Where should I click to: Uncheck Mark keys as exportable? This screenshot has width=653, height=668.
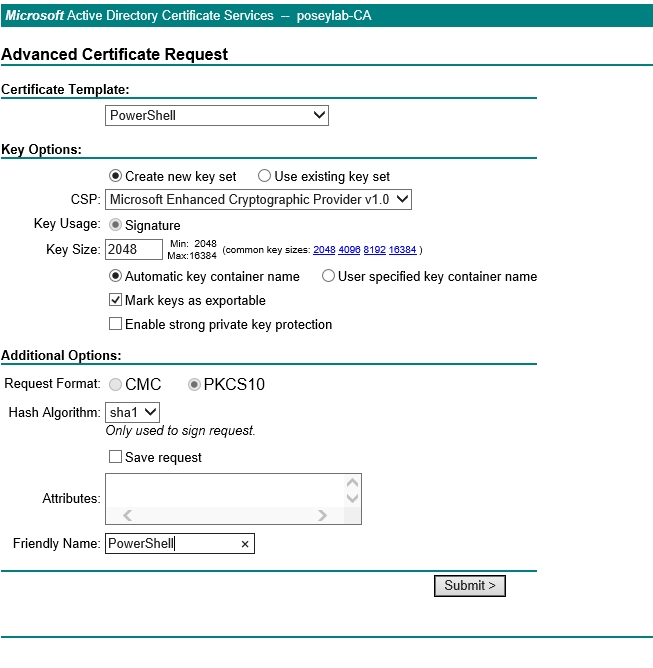[x=115, y=300]
